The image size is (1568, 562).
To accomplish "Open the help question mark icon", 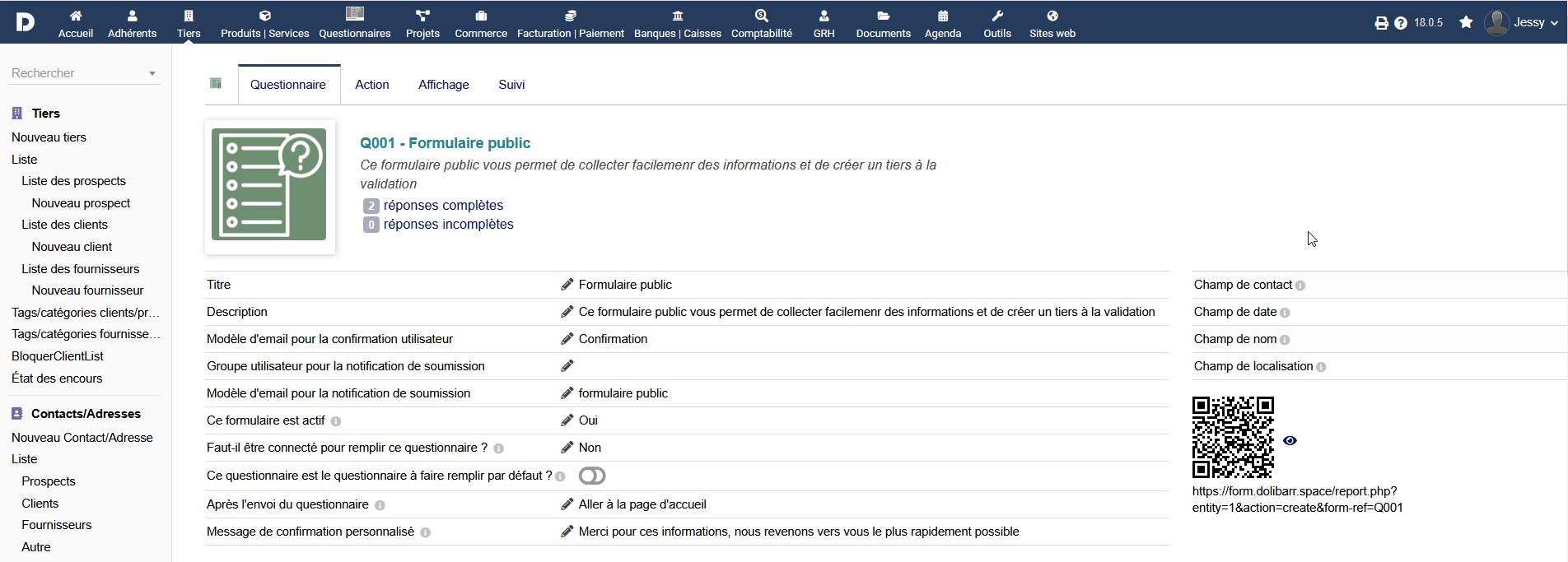I will (x=1401, y=23).
